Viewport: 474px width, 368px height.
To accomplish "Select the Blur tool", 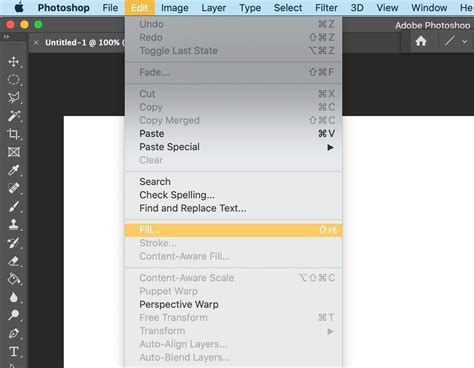I will pos(14,297).
